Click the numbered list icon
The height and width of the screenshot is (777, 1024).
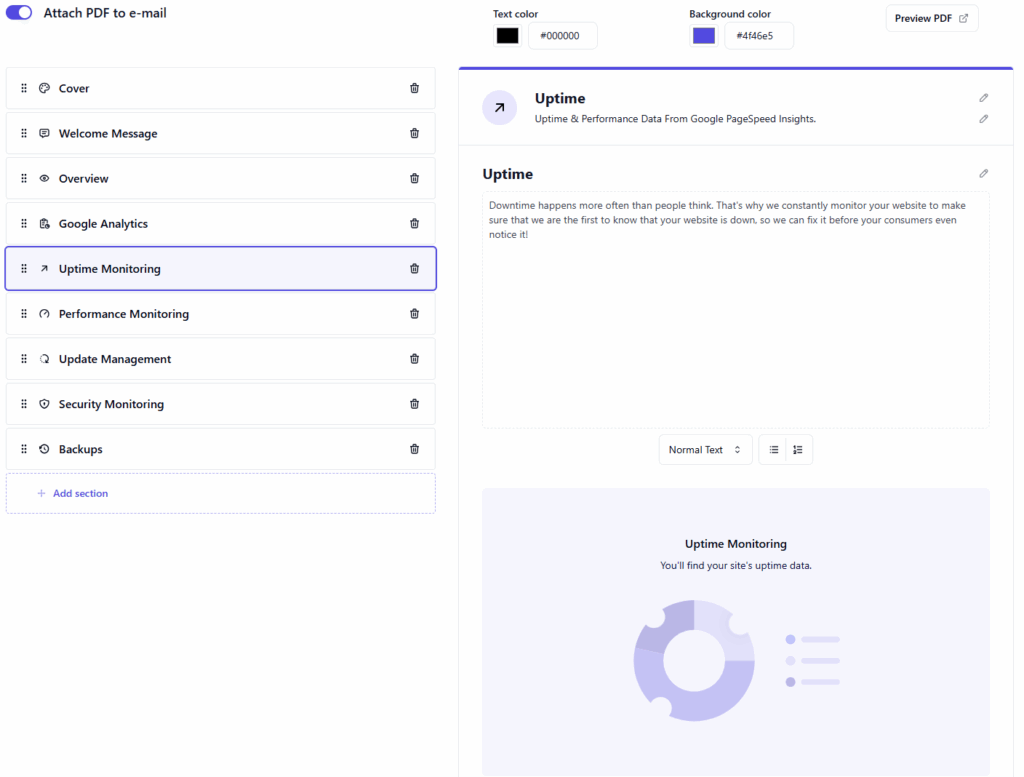pyautogui.click(x=798, y=450)
